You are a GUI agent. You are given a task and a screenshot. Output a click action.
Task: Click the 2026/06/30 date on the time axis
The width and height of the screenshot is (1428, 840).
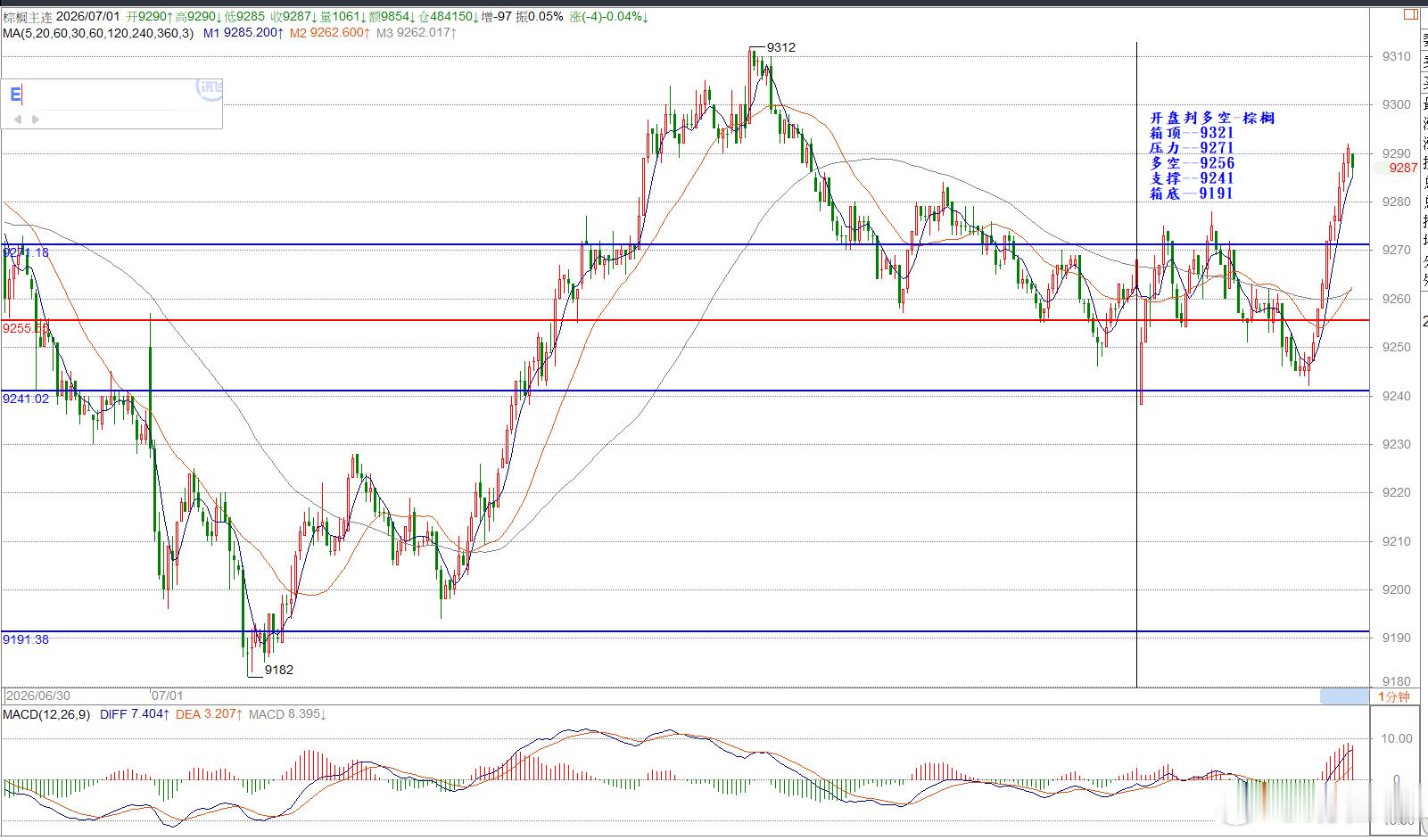(x=38, y=696)
